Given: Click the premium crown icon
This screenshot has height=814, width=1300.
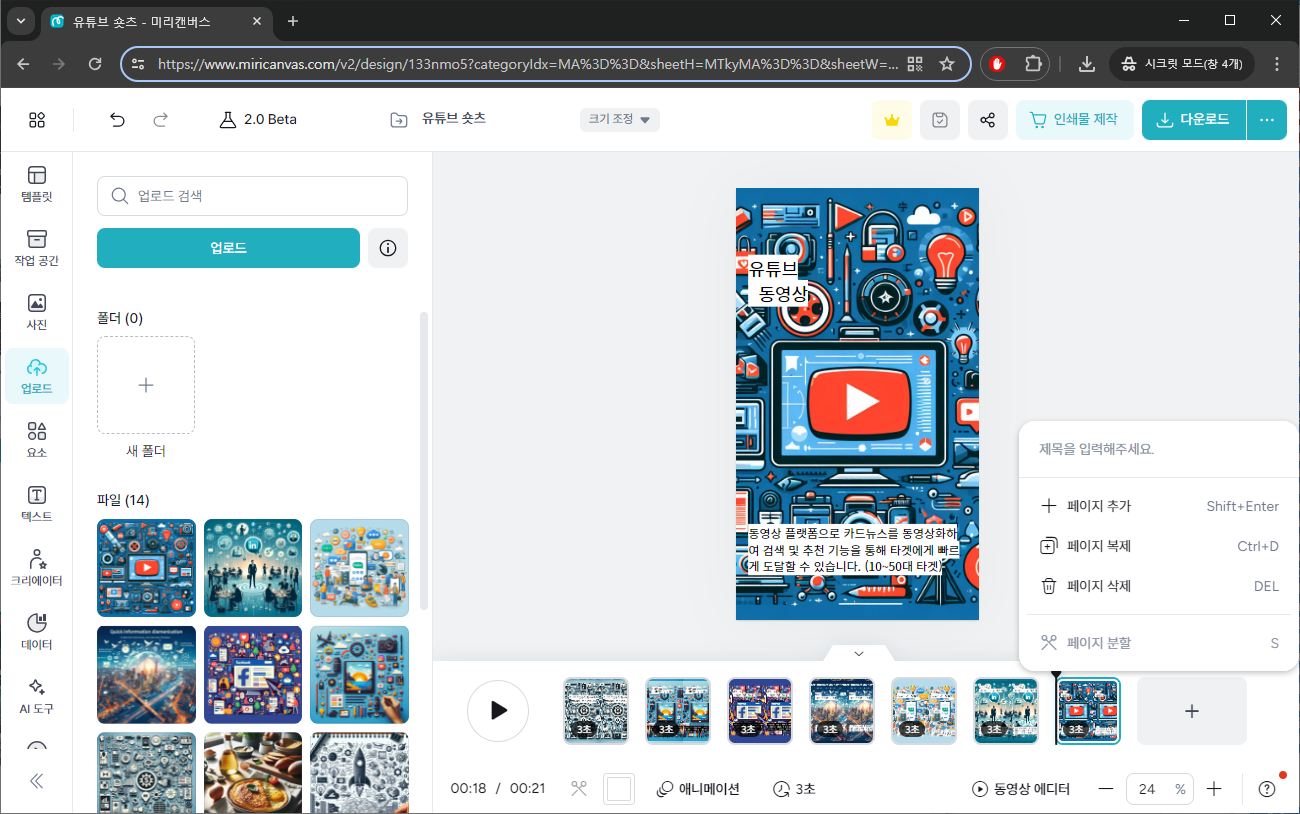Looking at the screenshot, I should [x=891, y=120].
